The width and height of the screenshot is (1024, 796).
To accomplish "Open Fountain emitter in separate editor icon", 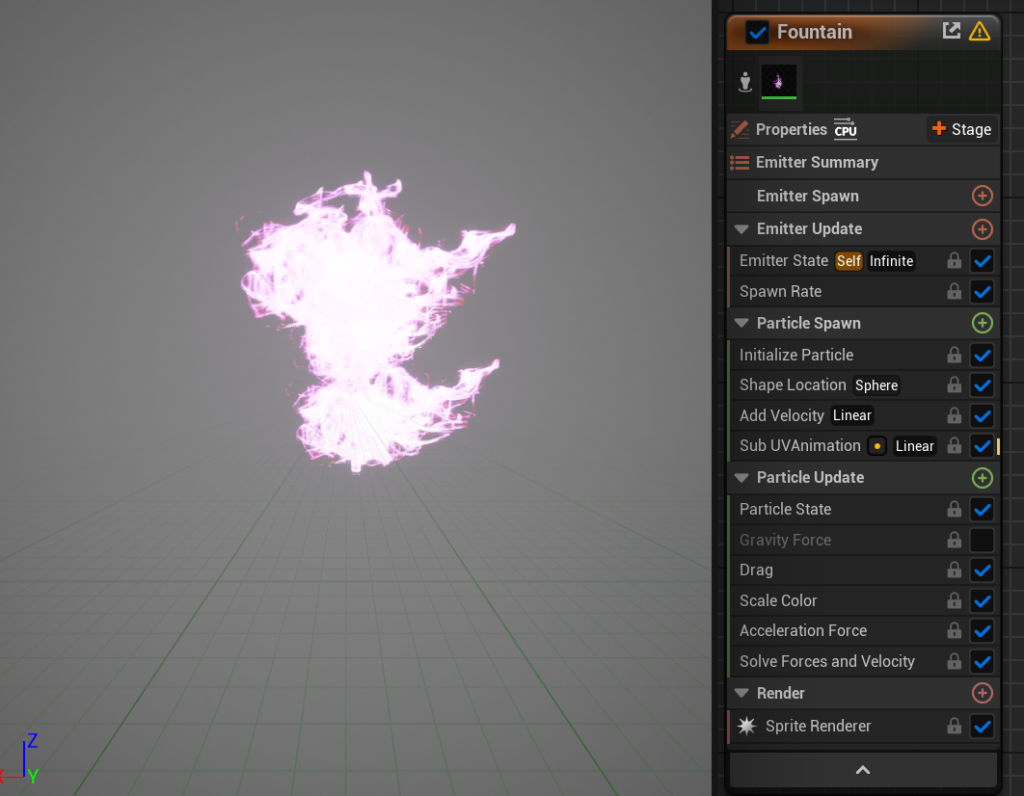I will 951,32.
